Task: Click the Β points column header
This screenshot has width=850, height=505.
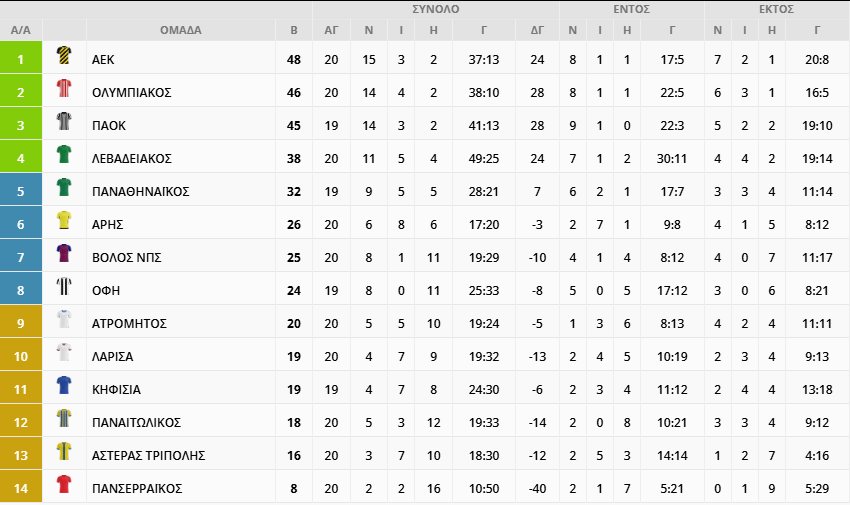Action: 293,30
